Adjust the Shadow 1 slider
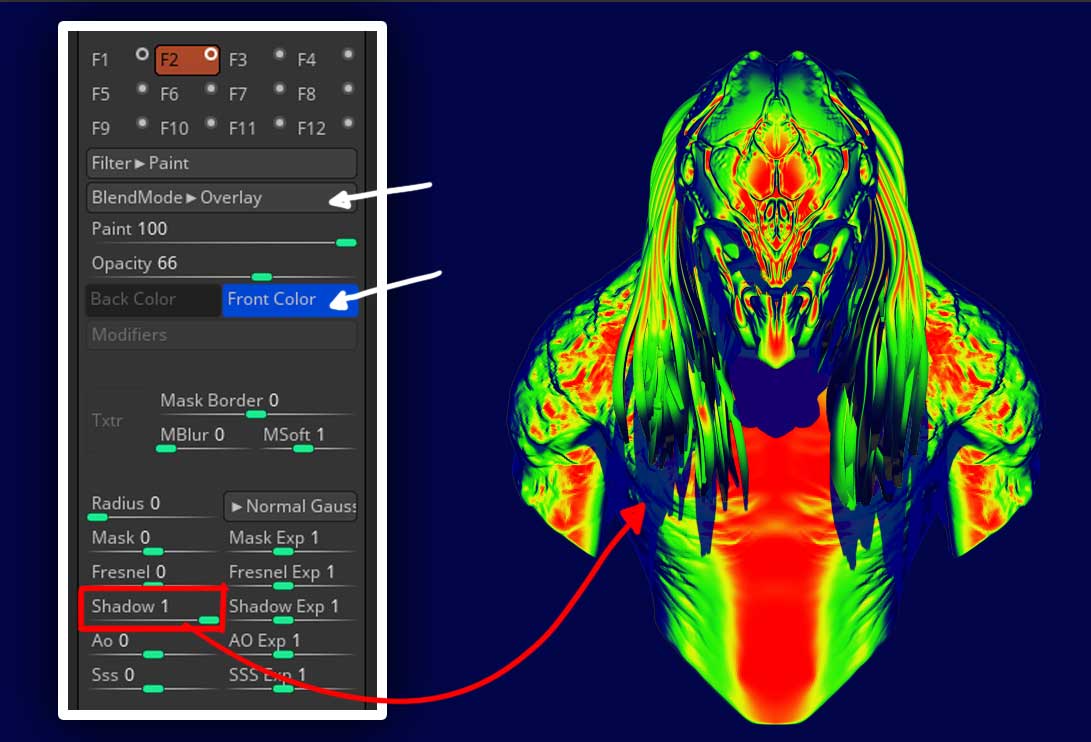This screenshot has height=742, width=1091. 154,611
